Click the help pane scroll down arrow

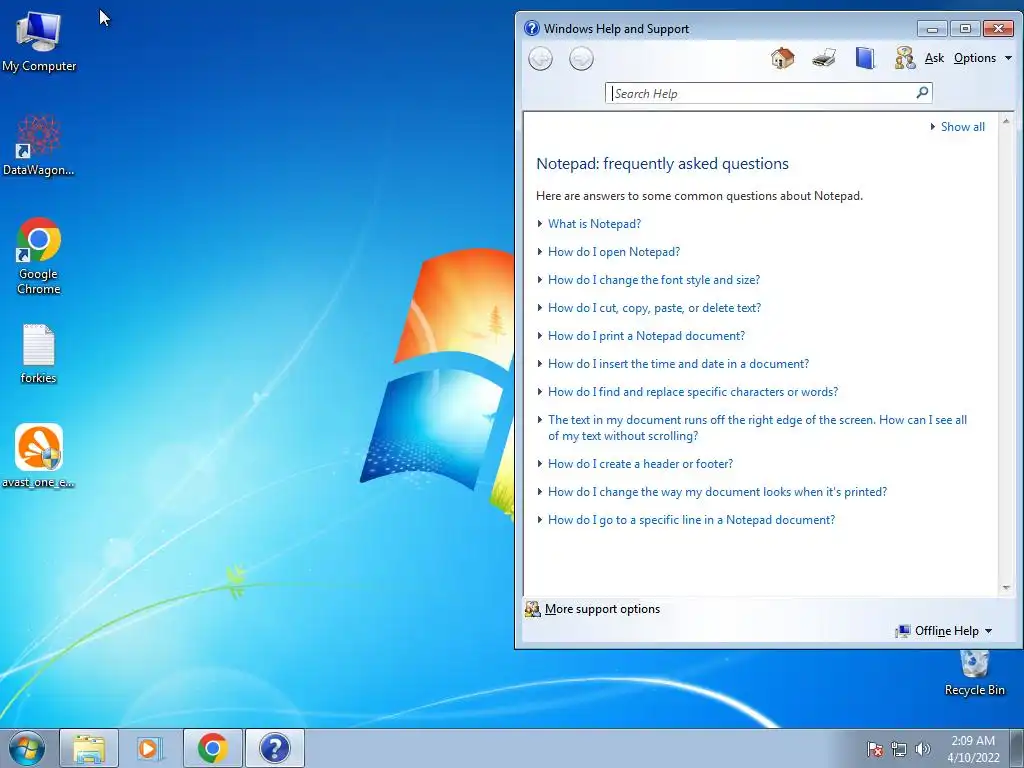pyautogui.click(x=1006, y=588)
